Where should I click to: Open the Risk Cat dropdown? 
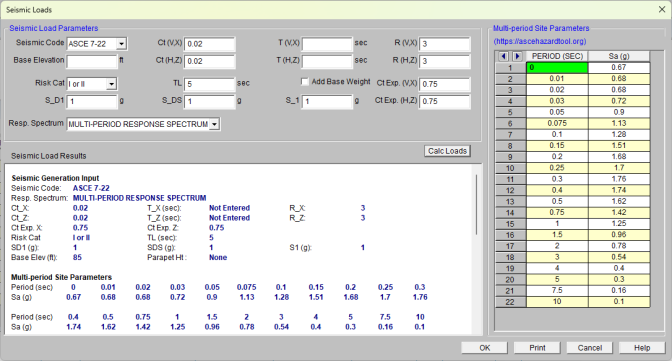[111, 84]
